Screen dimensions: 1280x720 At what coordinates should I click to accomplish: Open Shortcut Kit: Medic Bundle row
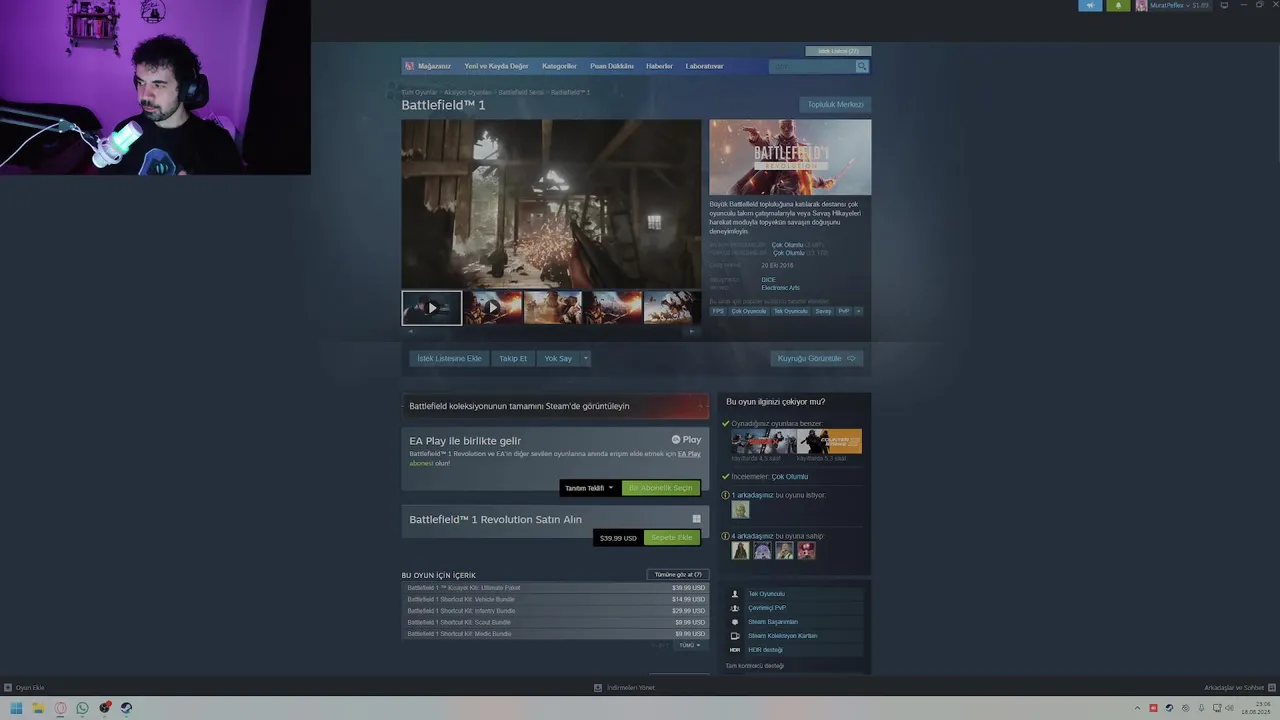[x=555, y=634]
